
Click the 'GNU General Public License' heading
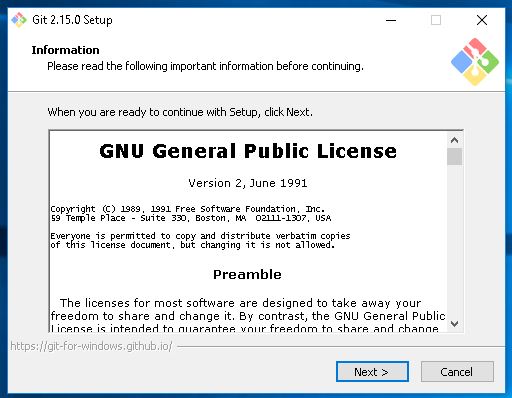pyautogui.click(x=248, y=151)
